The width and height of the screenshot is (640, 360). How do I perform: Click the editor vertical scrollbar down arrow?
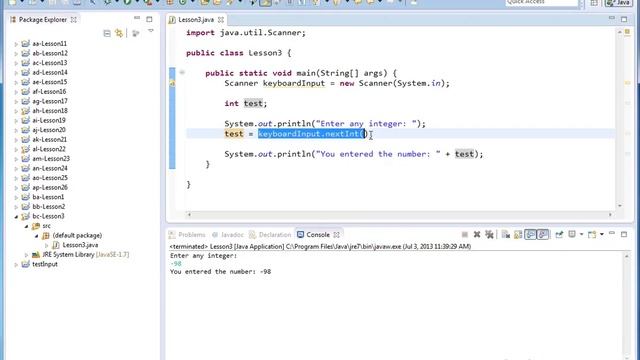click(620, 206)
